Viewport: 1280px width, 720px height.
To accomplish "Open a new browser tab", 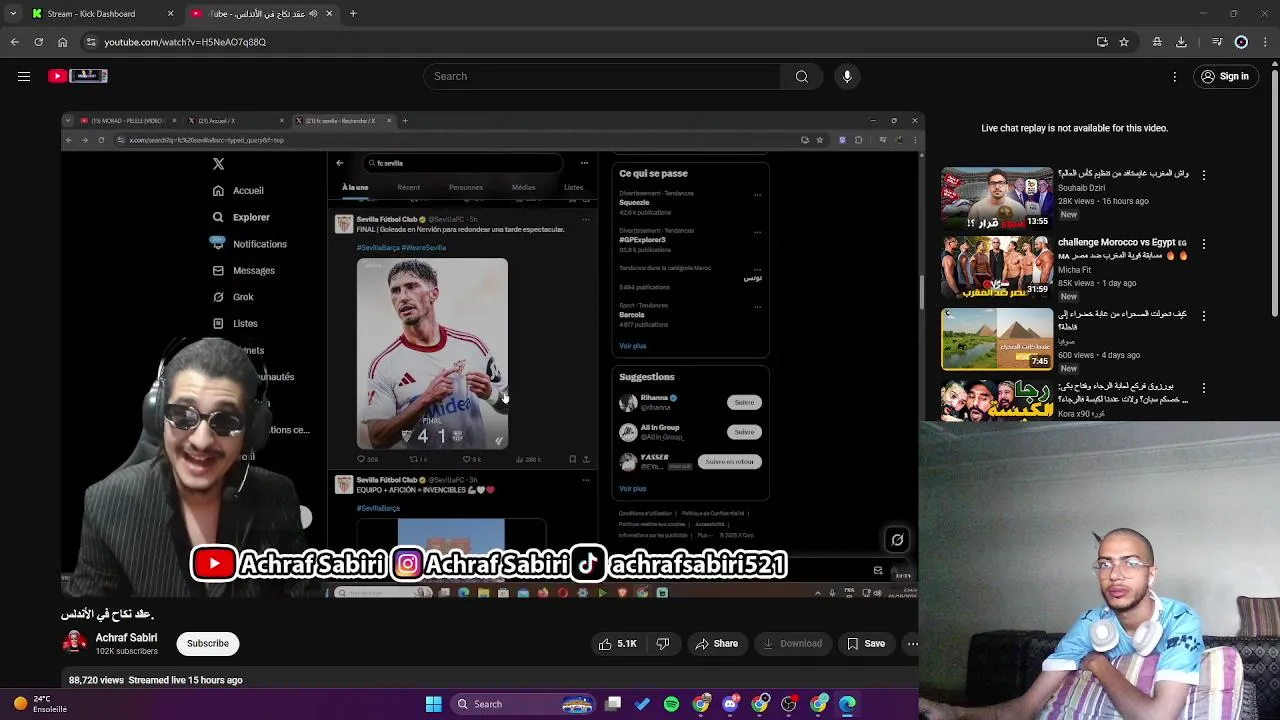I will (353, 14).
